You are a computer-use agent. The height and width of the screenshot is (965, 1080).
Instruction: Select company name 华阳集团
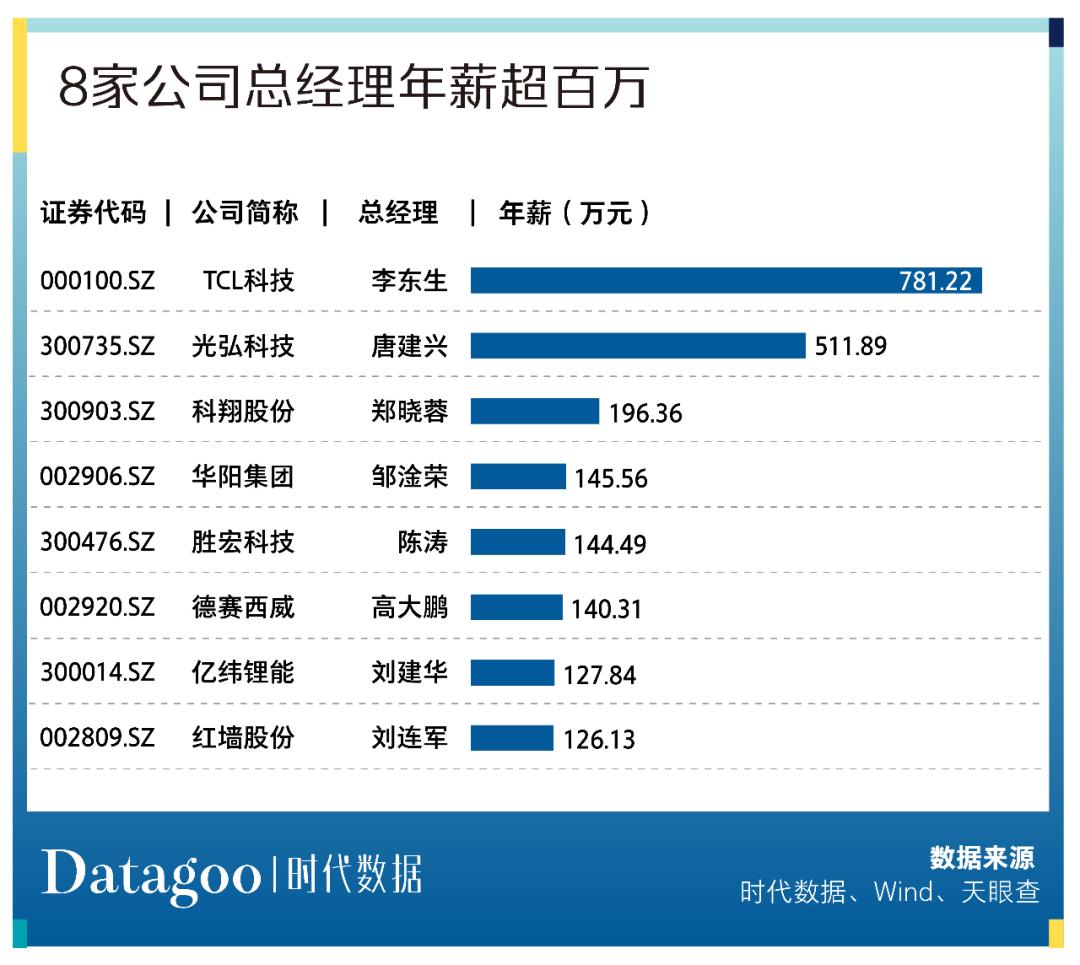click(243, 477)
